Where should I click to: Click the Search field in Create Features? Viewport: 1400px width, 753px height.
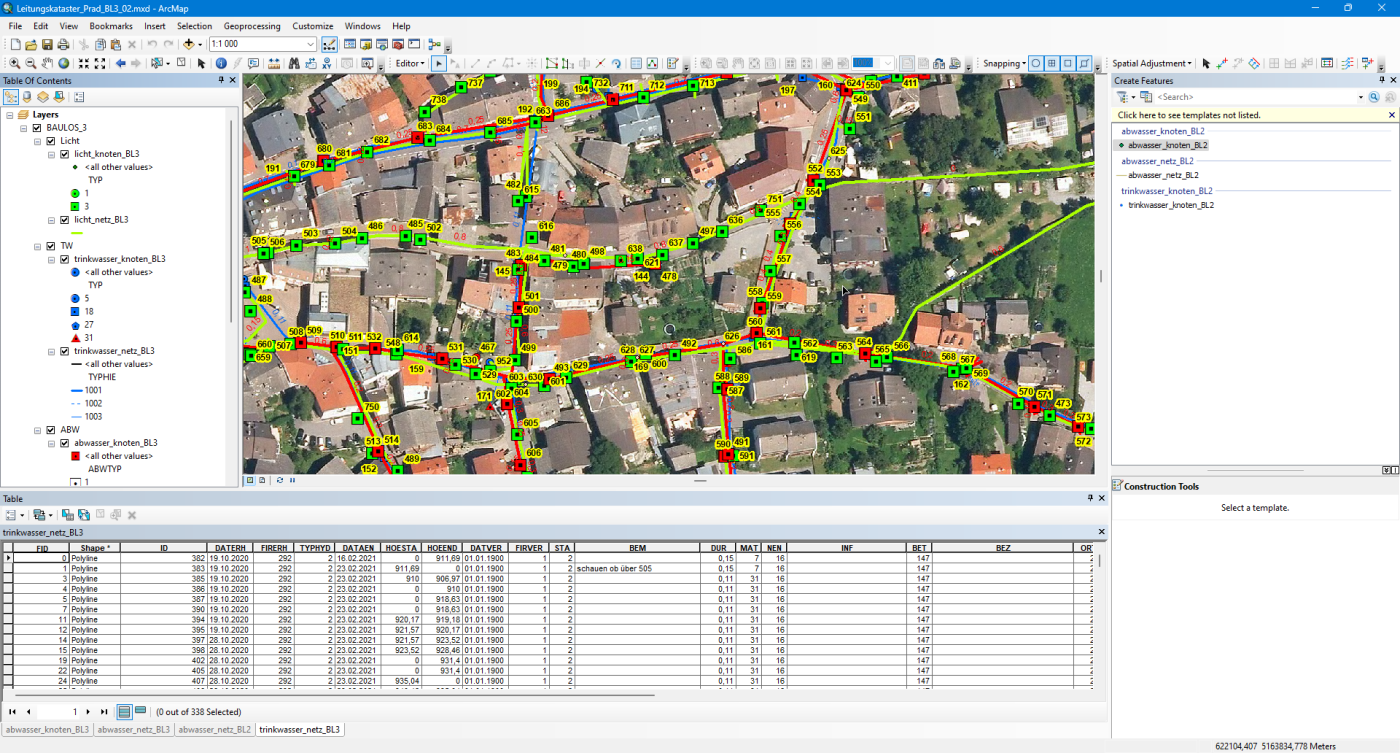pyautogui.click(x=1259, y=97)
